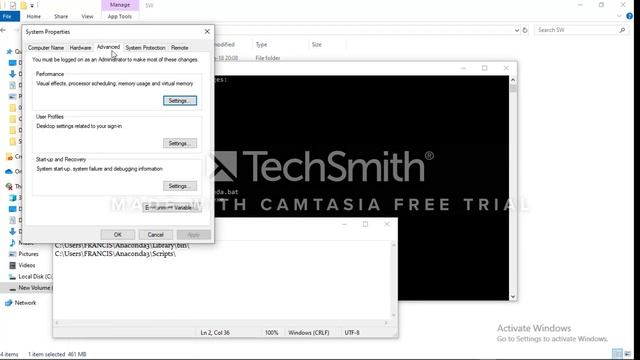The height and width of the screenshot is (360, 640).
Task: Open Environment Variables in System Properties
Action: (x=172, y=208)
